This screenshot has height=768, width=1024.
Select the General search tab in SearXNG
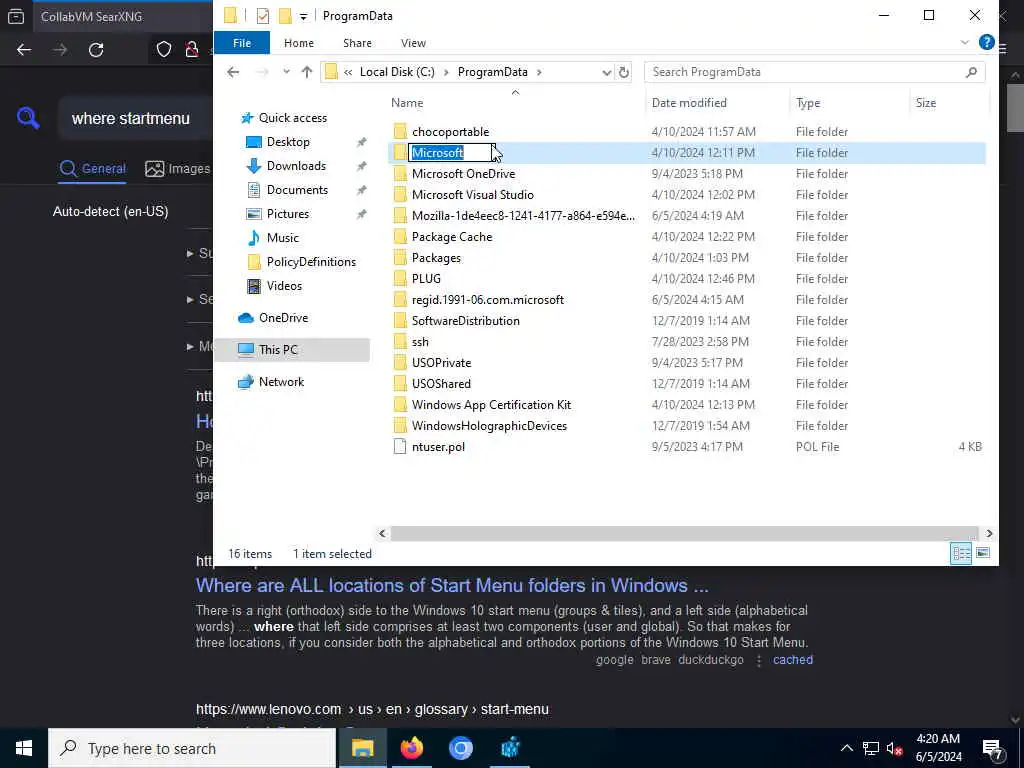click(92, 168)
